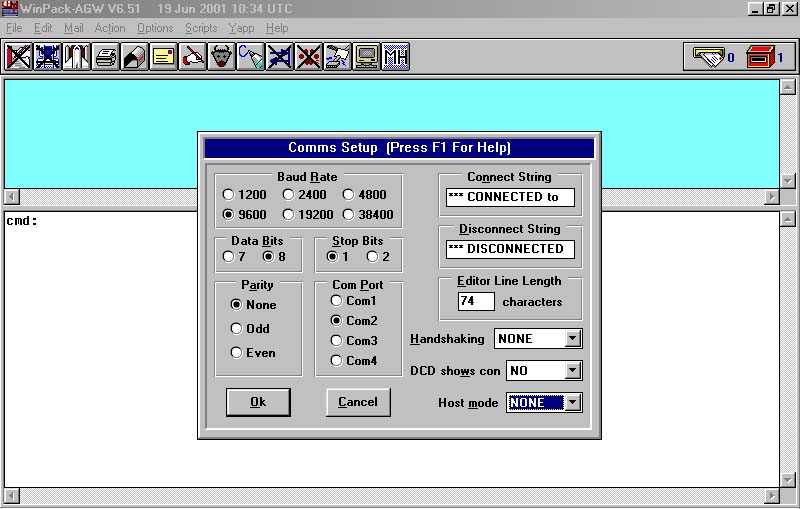Open the Yapp menu
Viewport: 800px width, 509px height.
(x=241, y=28)
